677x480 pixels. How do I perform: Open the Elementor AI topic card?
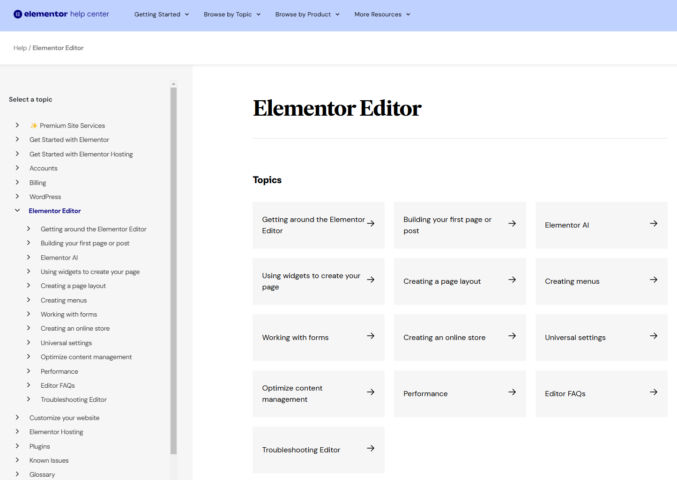click(601, 225)
